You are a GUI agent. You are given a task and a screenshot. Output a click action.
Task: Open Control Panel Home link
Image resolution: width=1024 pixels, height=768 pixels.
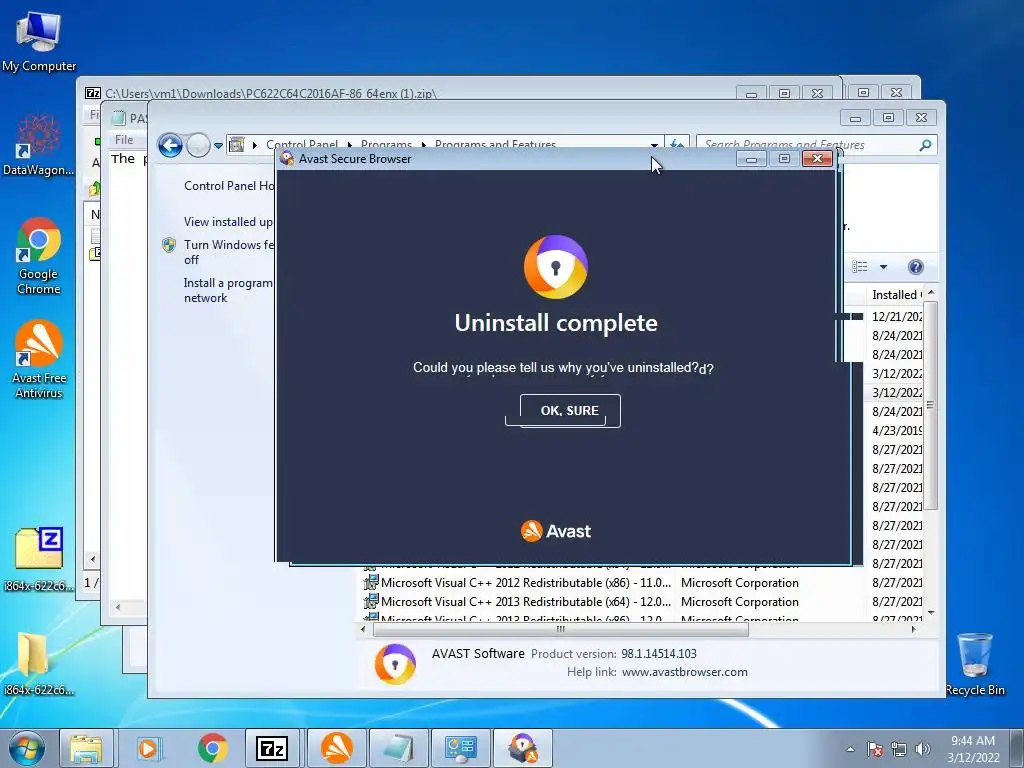tap(229, 186)
